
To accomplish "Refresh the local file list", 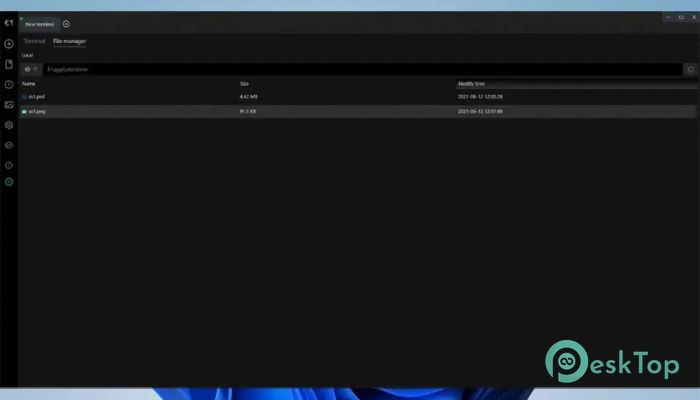I will (690, 70).
